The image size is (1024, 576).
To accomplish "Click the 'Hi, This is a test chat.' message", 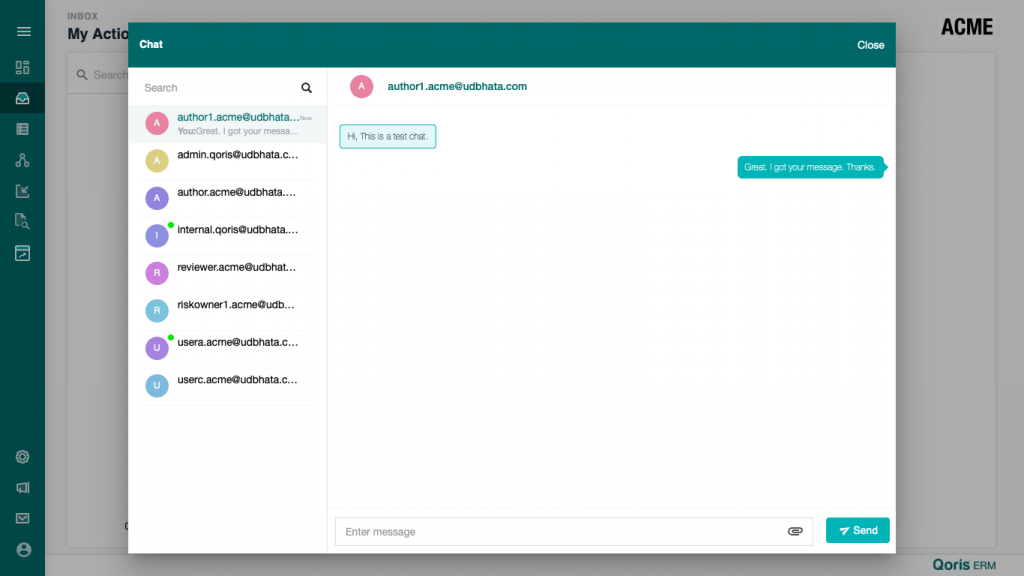I will tap(387, 136).
